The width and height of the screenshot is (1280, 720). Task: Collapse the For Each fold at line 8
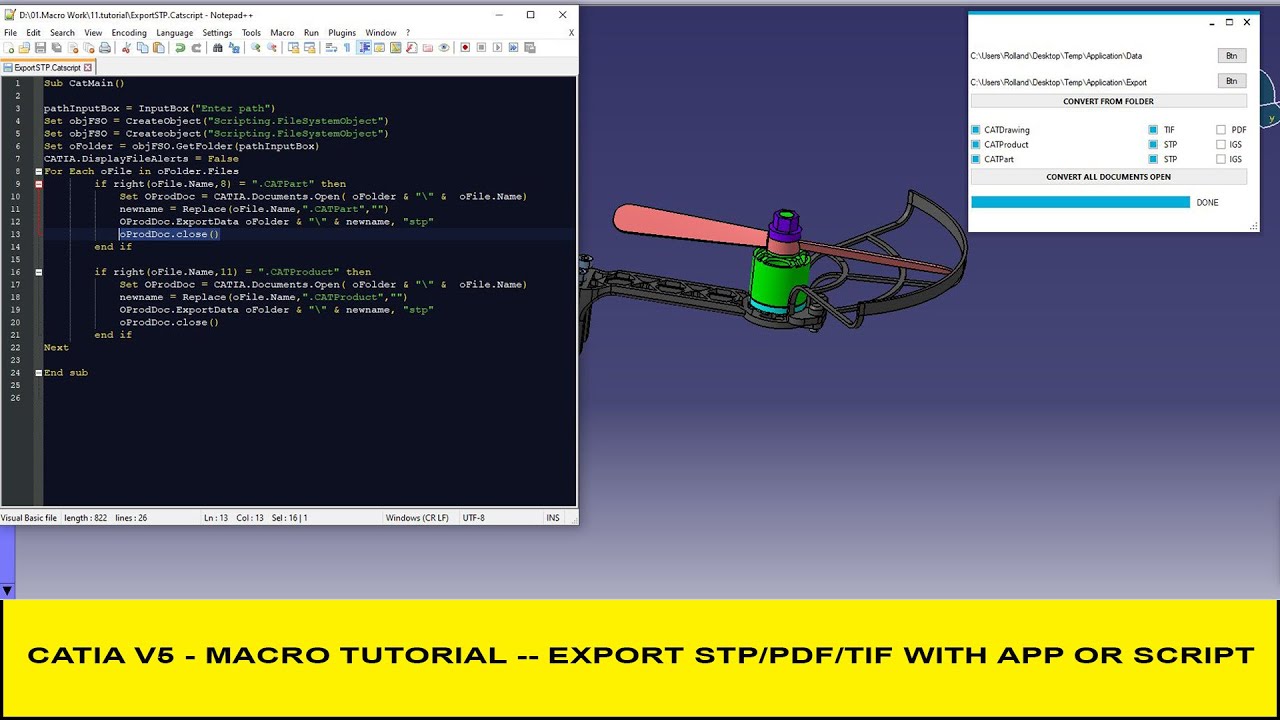[39, 171]
